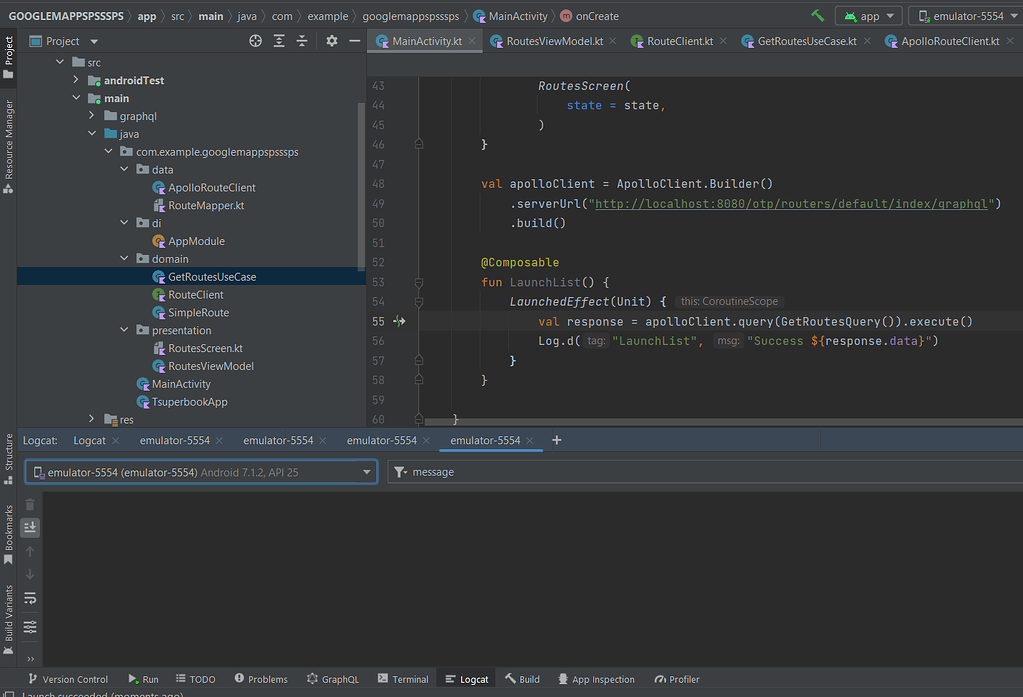The width and height of the screenshot is (1023, 697).
Task: Click the Make Project hammer icon
Action: [x=817, y=16]
